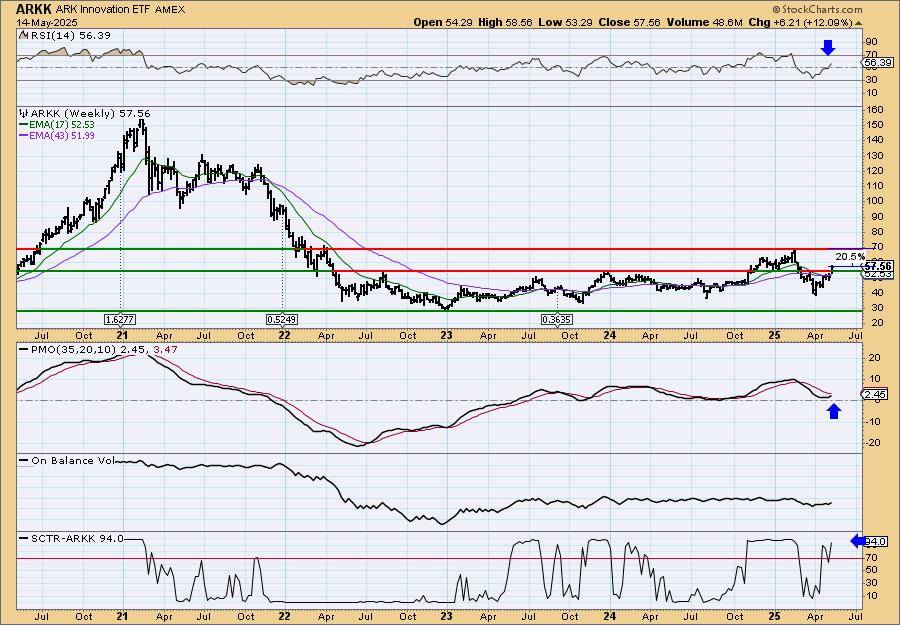Click the -10 label on the PMO axis
Viewport: 900px width, 625px height.
click(x=873, y=421)
